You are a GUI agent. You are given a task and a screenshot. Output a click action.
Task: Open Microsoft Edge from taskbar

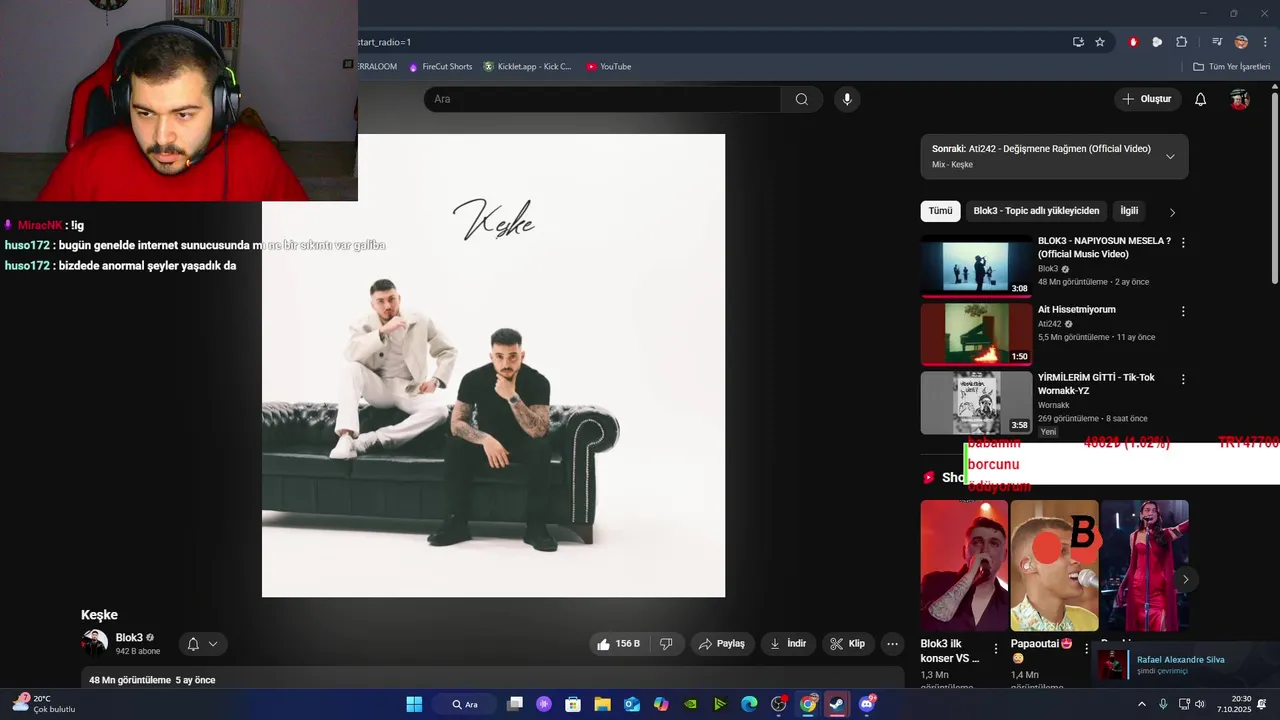pos(749,704)
